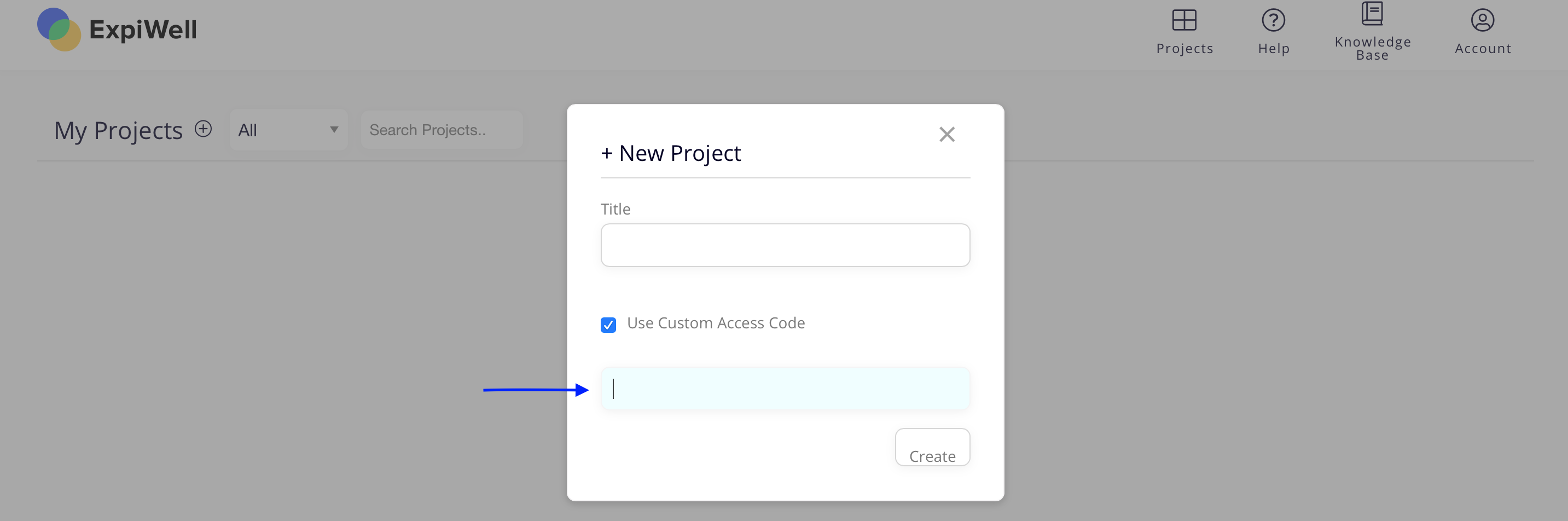Click the Account user avatar icon

[1482, 20]
